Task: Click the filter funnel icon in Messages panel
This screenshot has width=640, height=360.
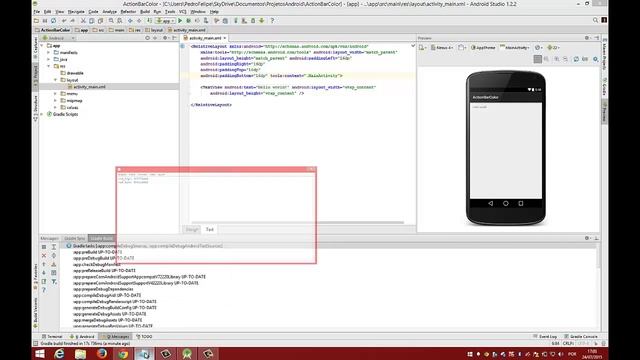Action: (53, 282)
